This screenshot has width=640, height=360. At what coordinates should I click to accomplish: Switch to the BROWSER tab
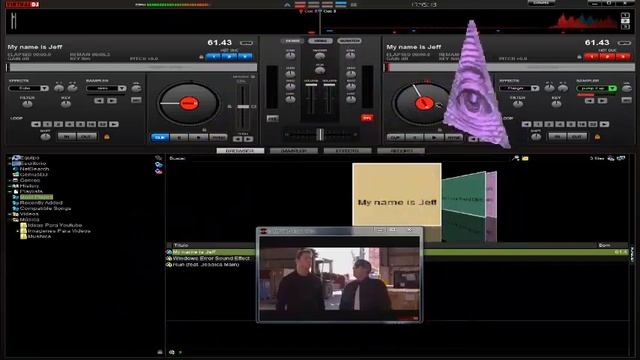tap(240, 151)
